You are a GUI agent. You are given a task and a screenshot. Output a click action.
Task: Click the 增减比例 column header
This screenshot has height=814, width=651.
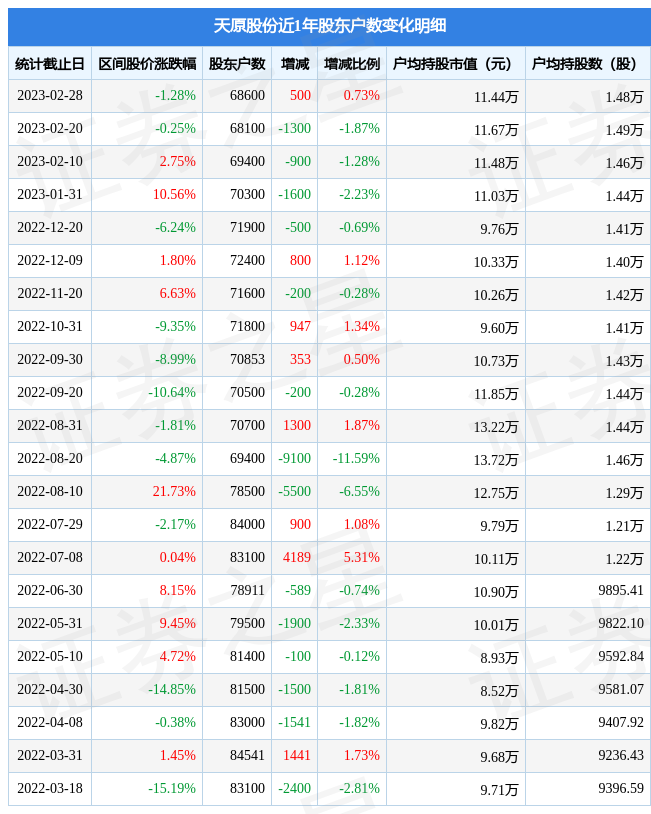pos(352,64)
